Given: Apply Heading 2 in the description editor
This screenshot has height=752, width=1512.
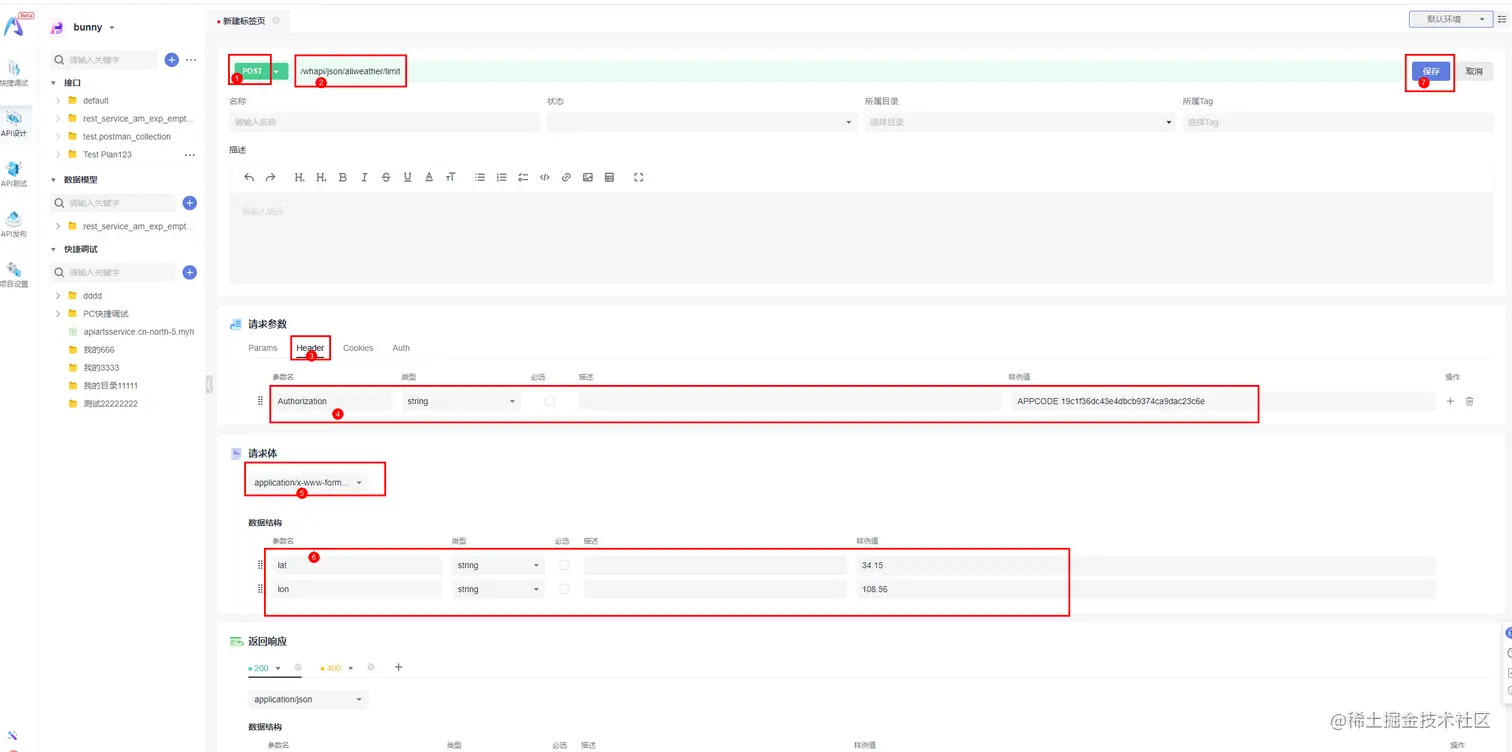Looking at the screenshot, I should click(x=321, y=177).
